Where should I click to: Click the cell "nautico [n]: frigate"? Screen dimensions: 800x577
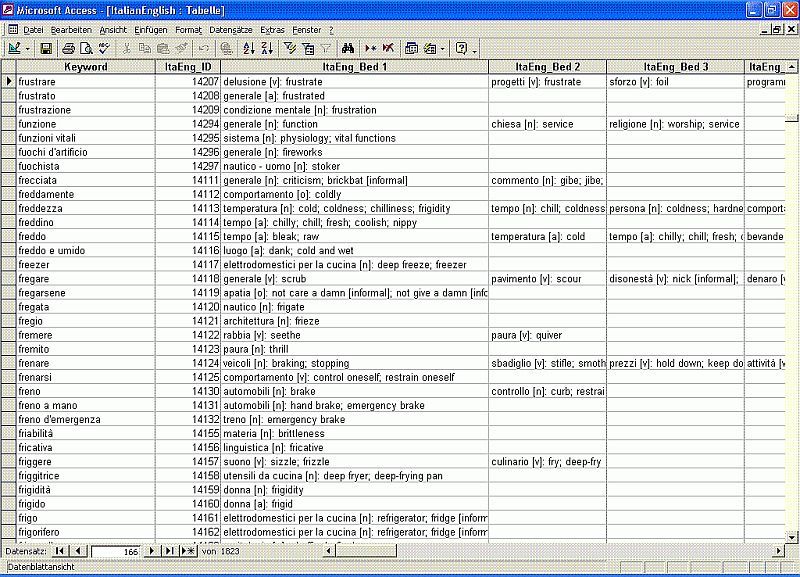pos(355,307)
